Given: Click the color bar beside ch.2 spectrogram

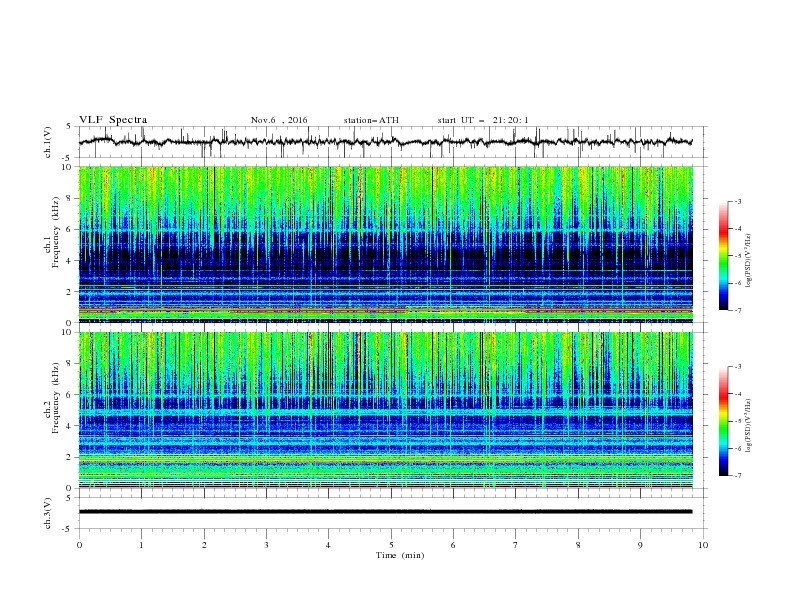Looking at the screenshot, I should point(724,421).
